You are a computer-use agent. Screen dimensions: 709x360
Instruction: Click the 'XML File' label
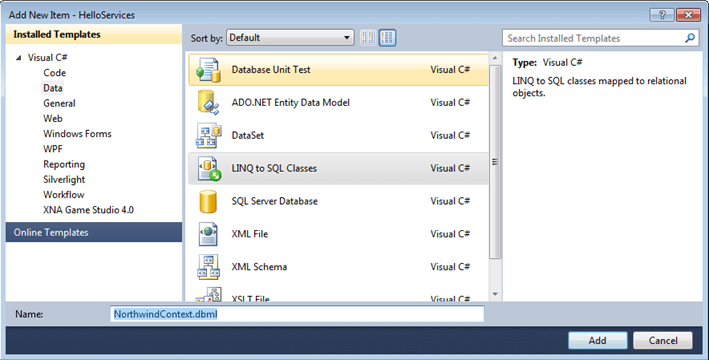pos(250,234)
